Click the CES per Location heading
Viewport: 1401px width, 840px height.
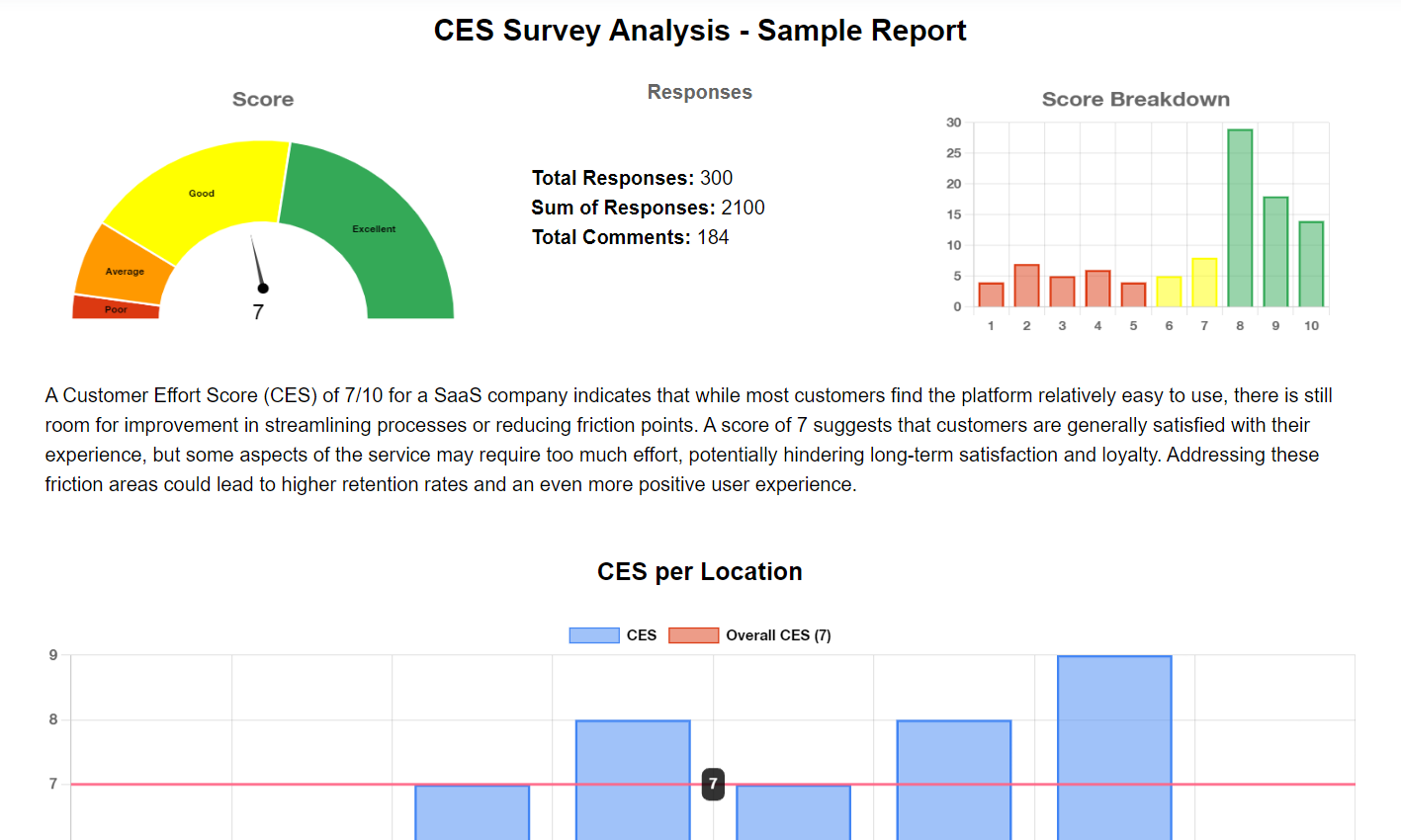(699, 571)
